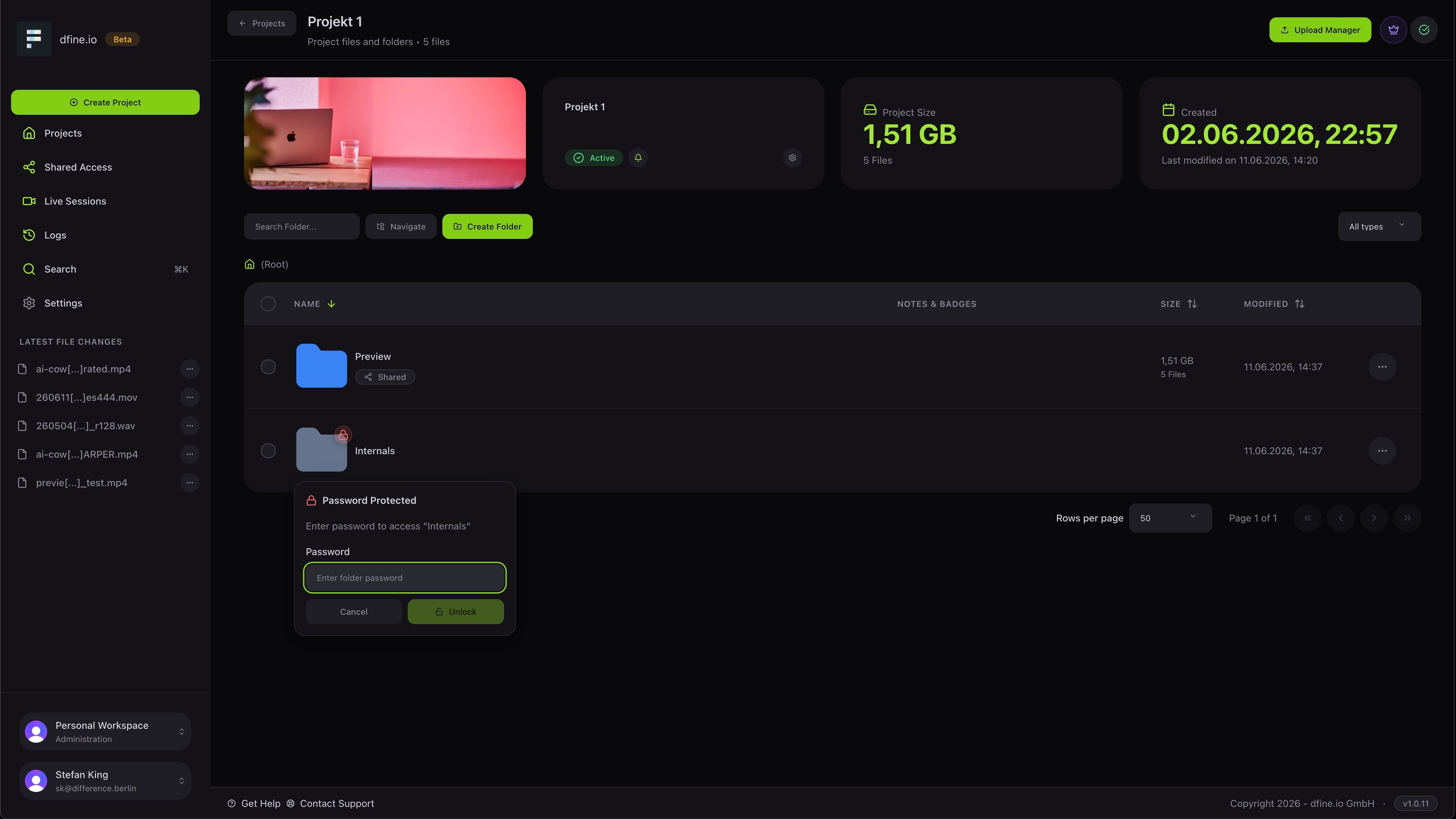Go to the previous page
1456x819 pixels.
1341,518
